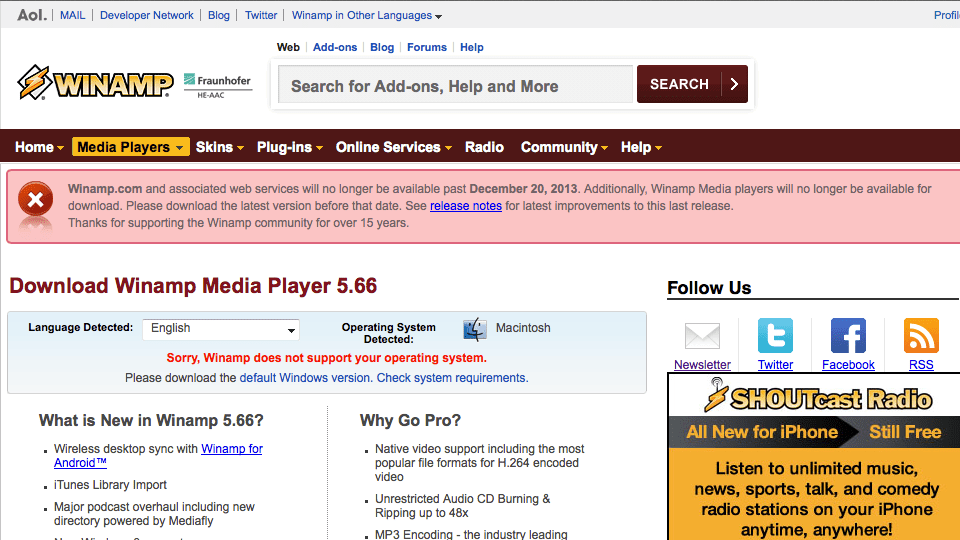
Task: Click the Profile link at top right
Action: tap(947, 15)
